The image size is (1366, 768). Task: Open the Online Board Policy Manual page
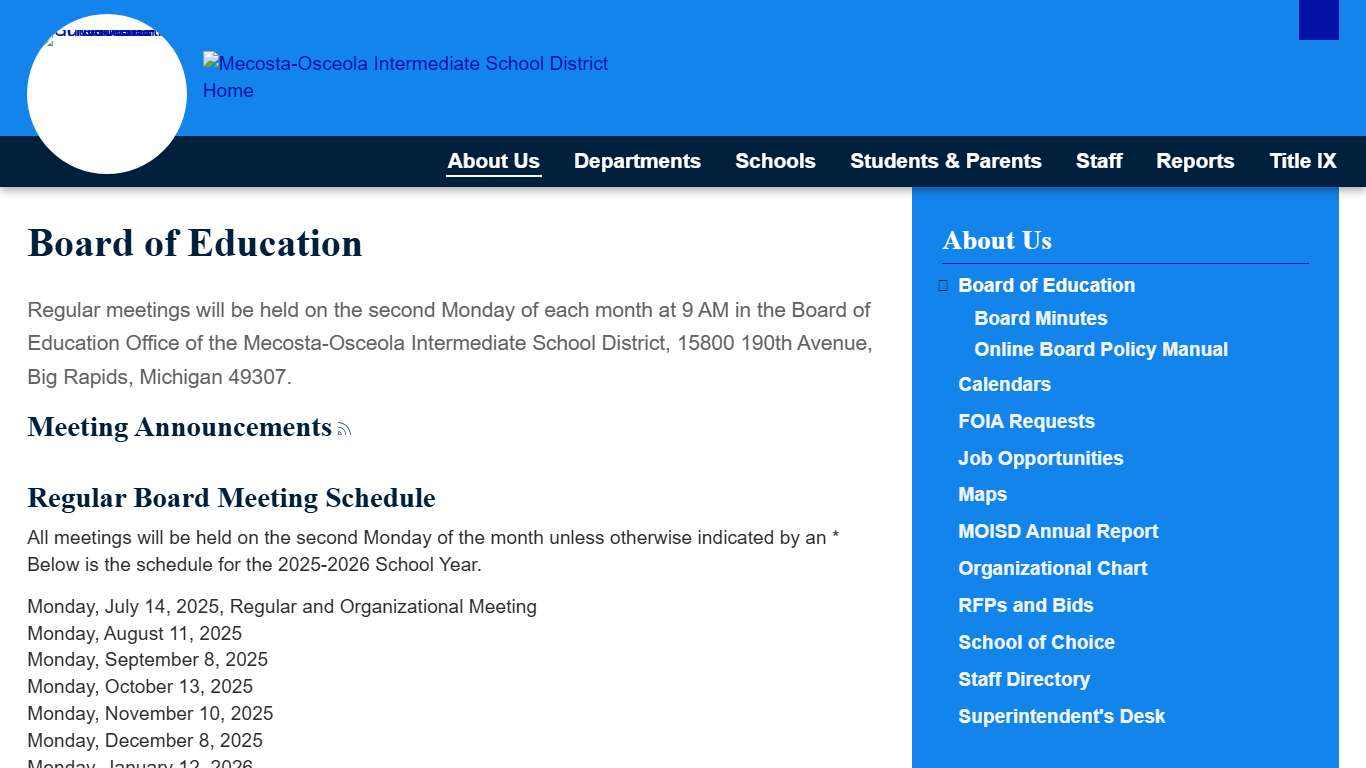(x=1100, y=349)
